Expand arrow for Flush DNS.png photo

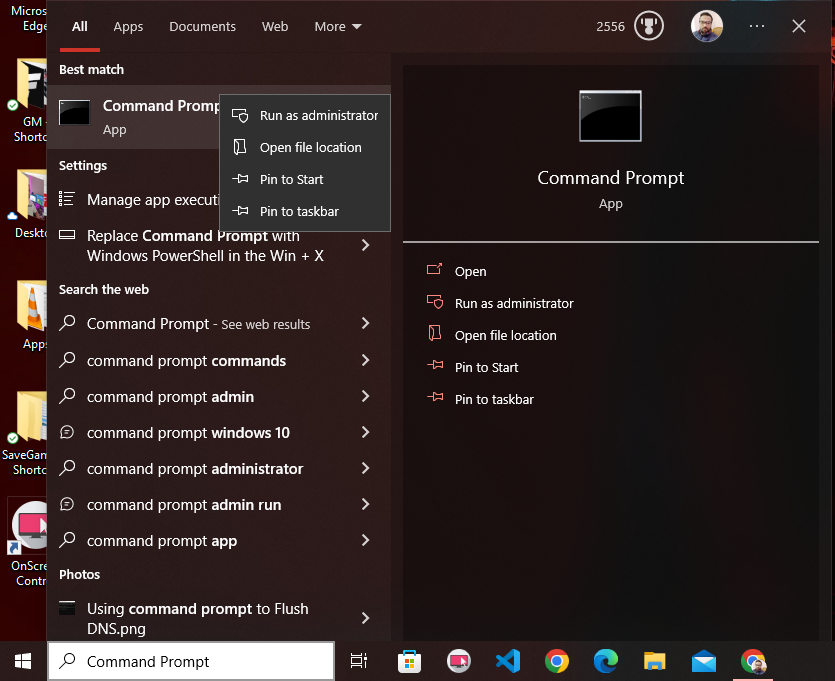click(x=365, y=618)
